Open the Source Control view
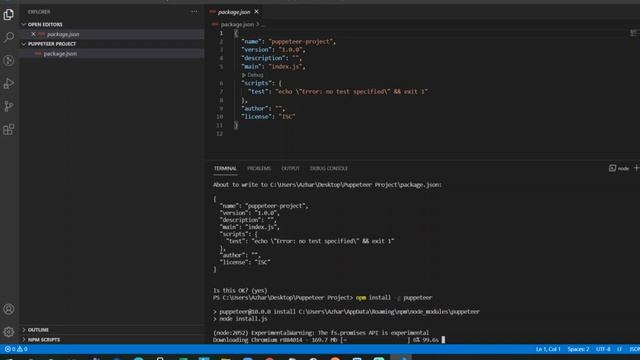 click(9, 106)
